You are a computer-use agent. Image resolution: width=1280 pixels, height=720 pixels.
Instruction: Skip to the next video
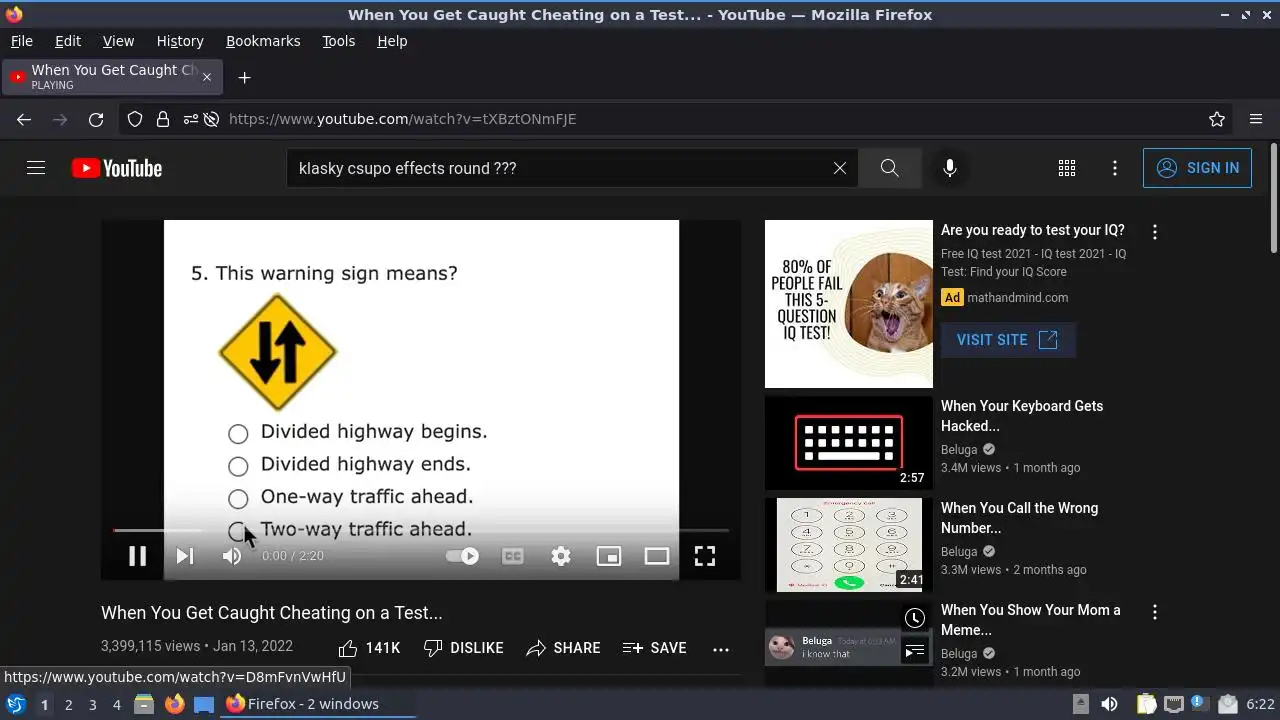(185, 556)
